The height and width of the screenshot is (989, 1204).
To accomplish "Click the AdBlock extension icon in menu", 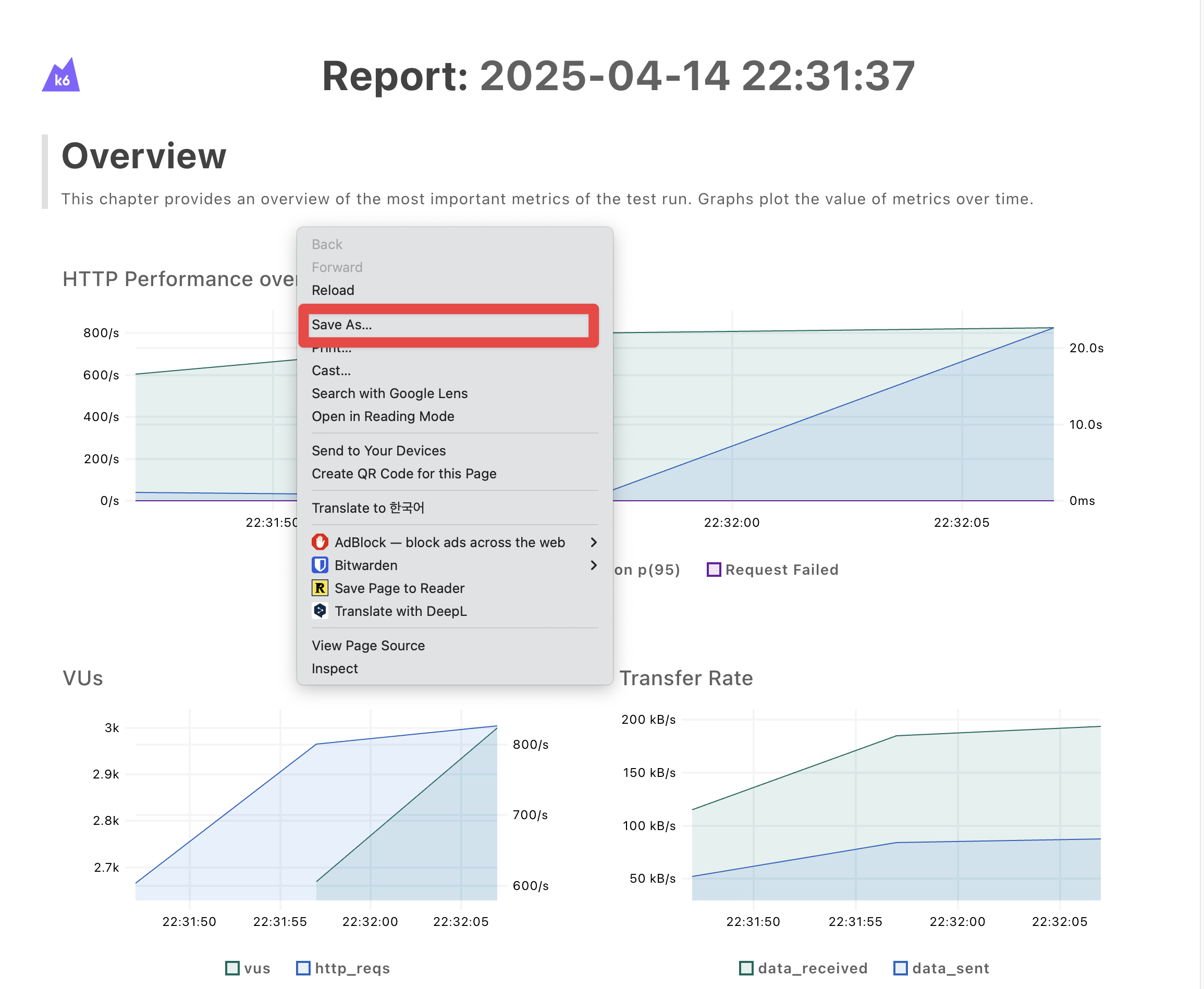I will coord(320,542).
